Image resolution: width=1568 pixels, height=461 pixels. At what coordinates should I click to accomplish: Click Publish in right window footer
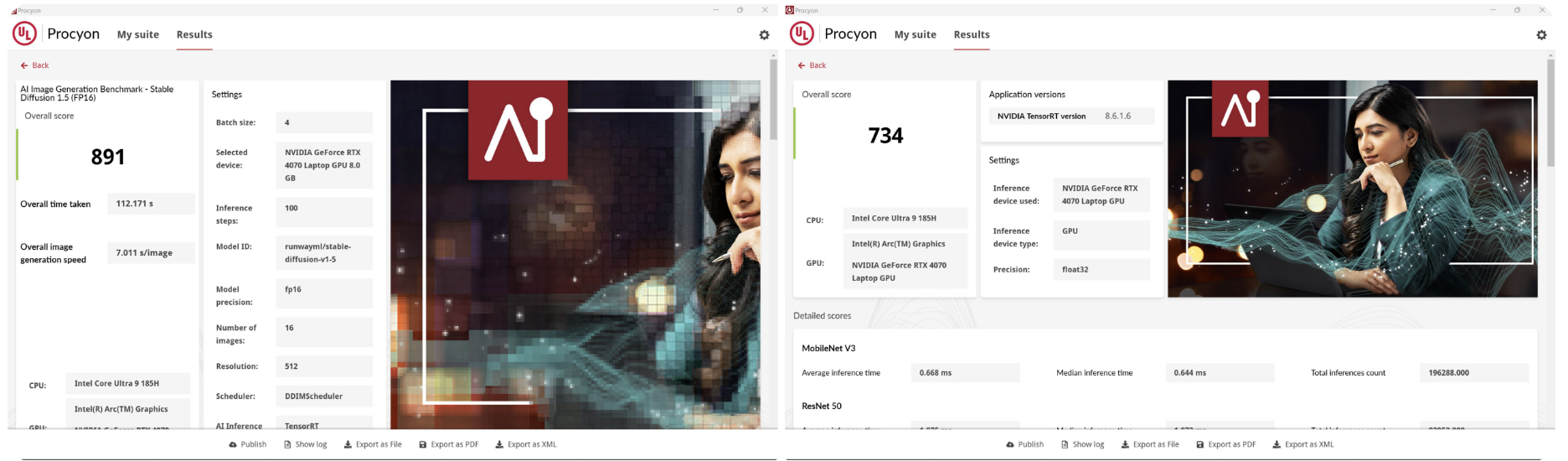pyautogui.click(x=1025, y=444)
